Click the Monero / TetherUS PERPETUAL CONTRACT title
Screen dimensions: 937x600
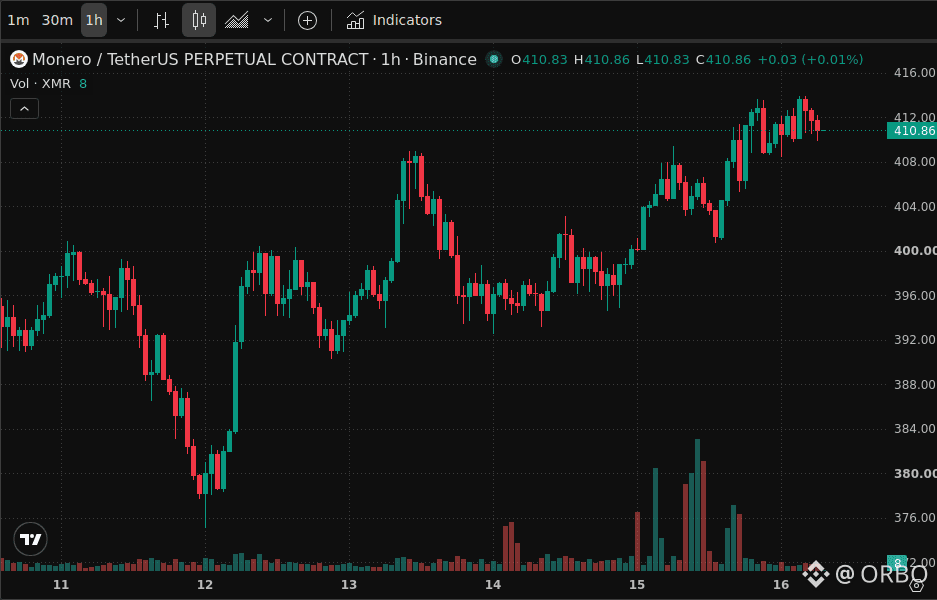(x=200, y=59)
